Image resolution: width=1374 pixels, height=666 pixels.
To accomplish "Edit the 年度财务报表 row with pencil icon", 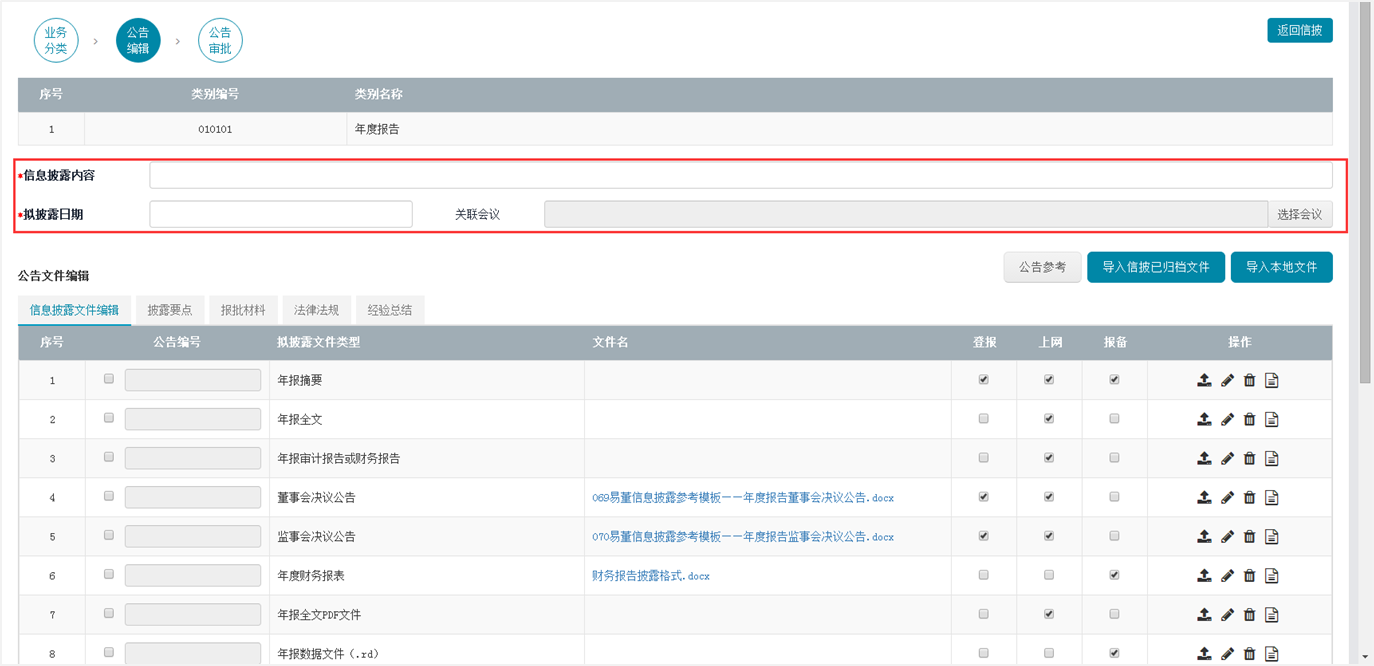I will (1227, 575).
